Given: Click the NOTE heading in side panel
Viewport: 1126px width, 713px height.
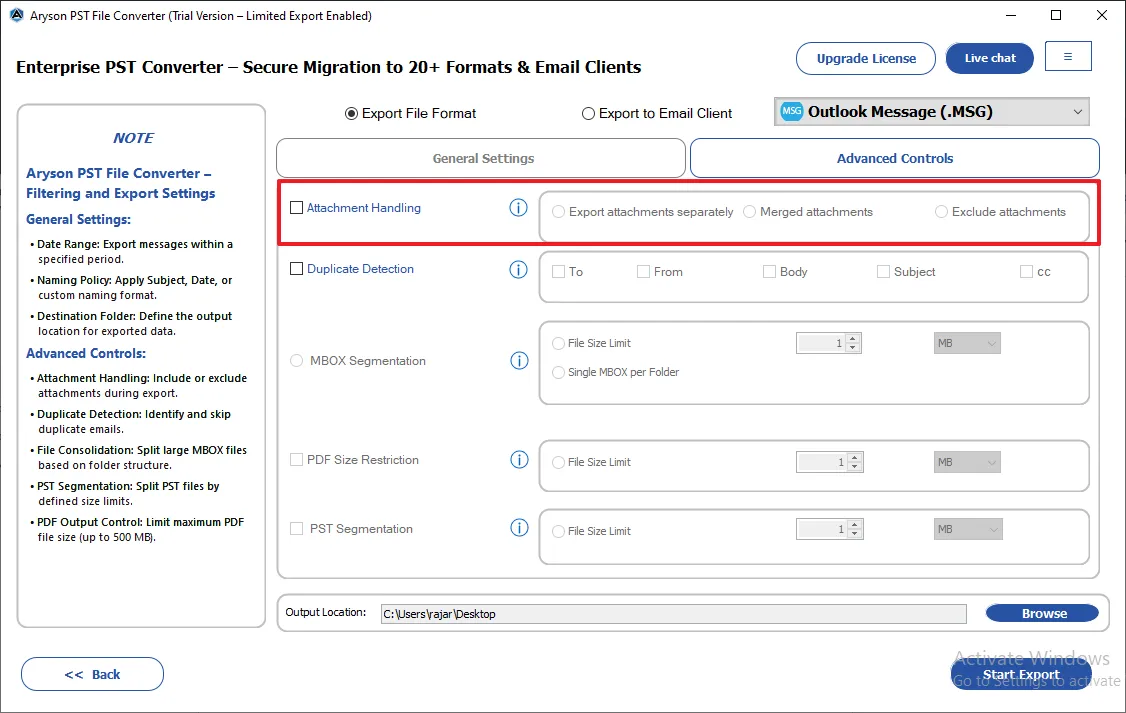Looking at the screenshot, I should 134,138.
